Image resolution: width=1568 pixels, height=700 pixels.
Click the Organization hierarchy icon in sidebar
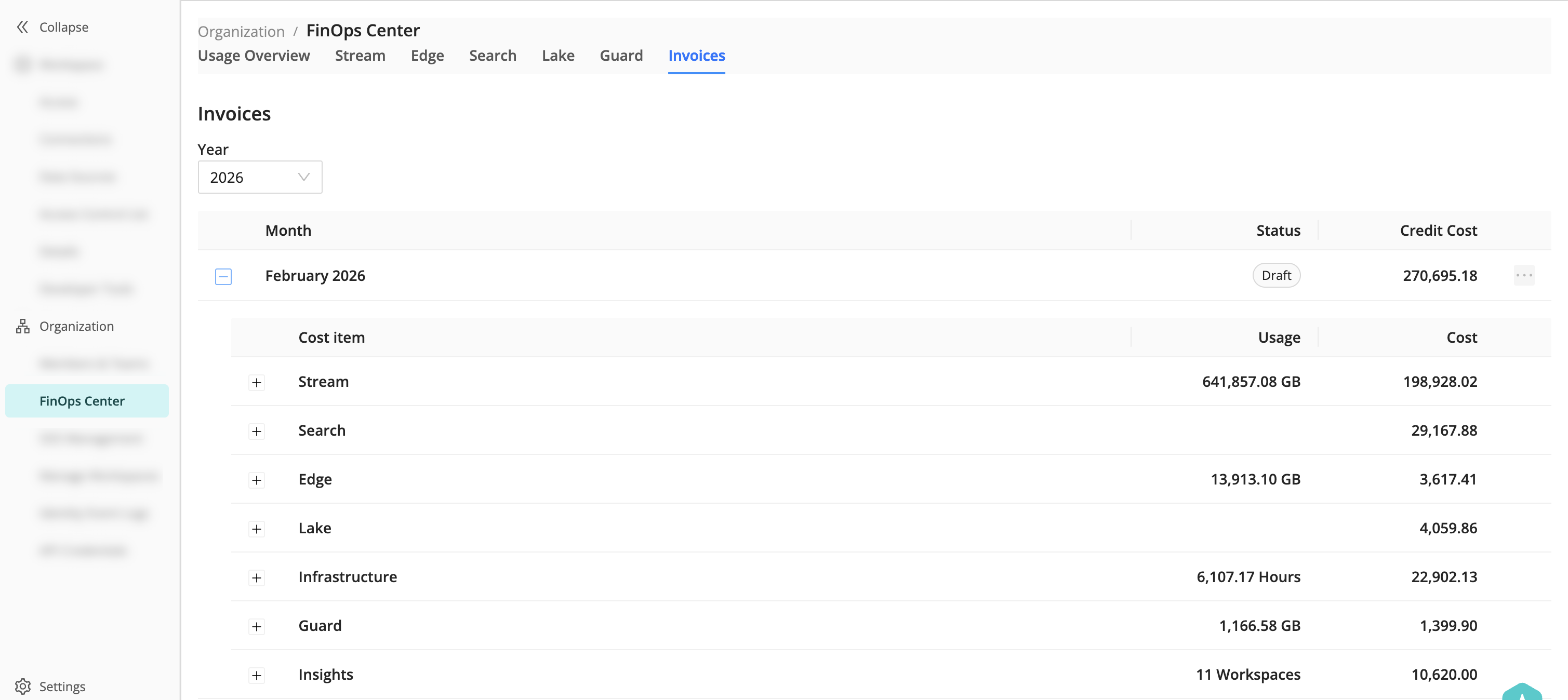pyautogui.click(x=22, y=327)
